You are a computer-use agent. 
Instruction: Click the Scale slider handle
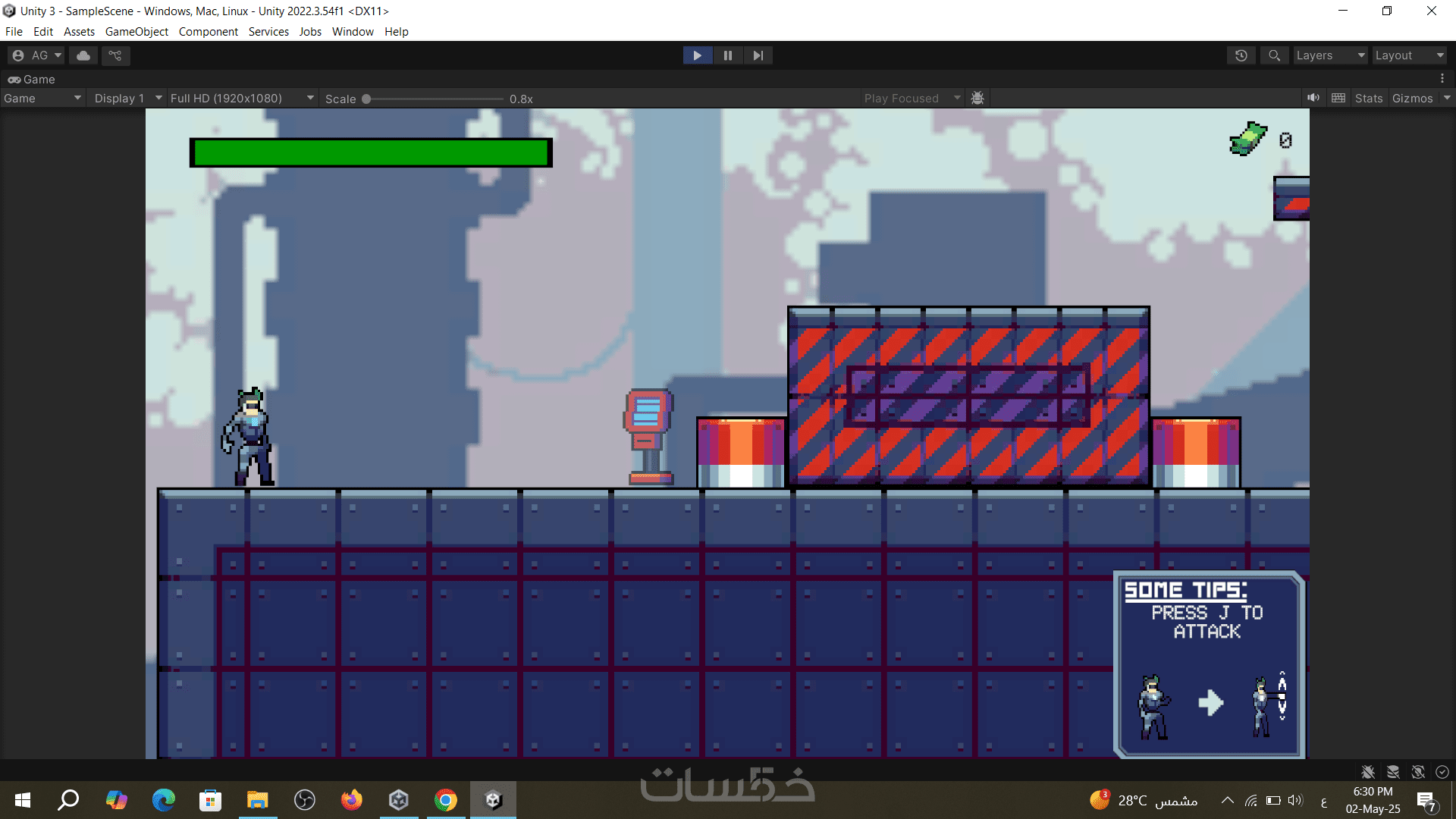366,99
